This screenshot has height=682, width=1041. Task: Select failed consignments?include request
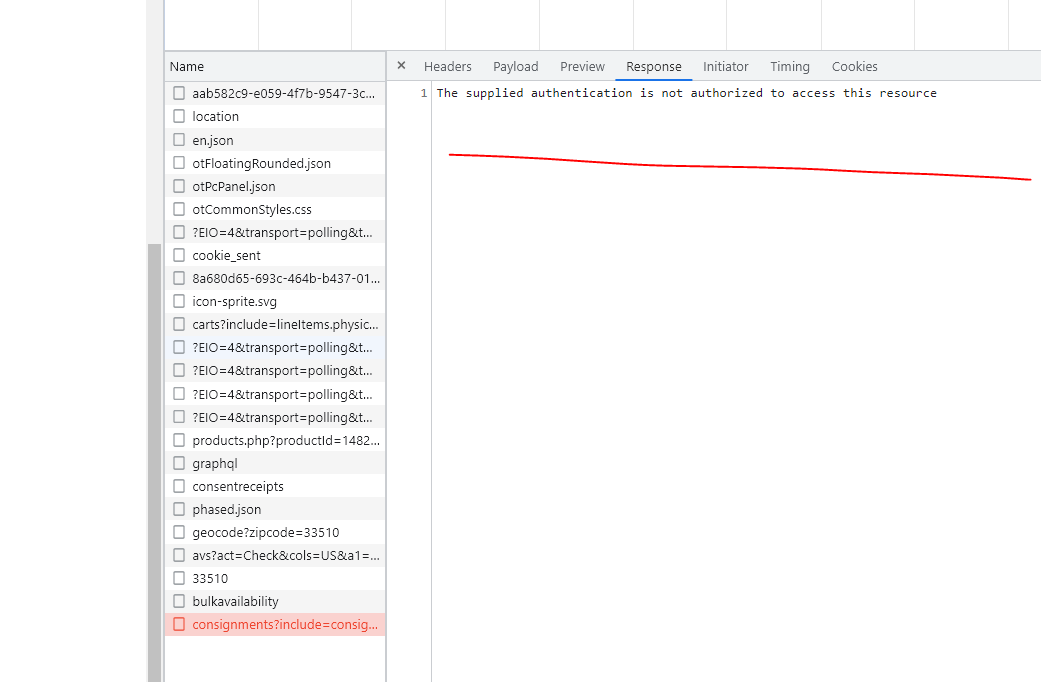tap(275, 624)
